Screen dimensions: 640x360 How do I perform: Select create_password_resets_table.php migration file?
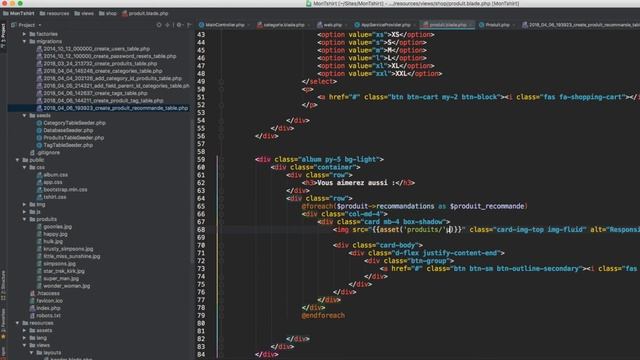click(x=106, y=56)
